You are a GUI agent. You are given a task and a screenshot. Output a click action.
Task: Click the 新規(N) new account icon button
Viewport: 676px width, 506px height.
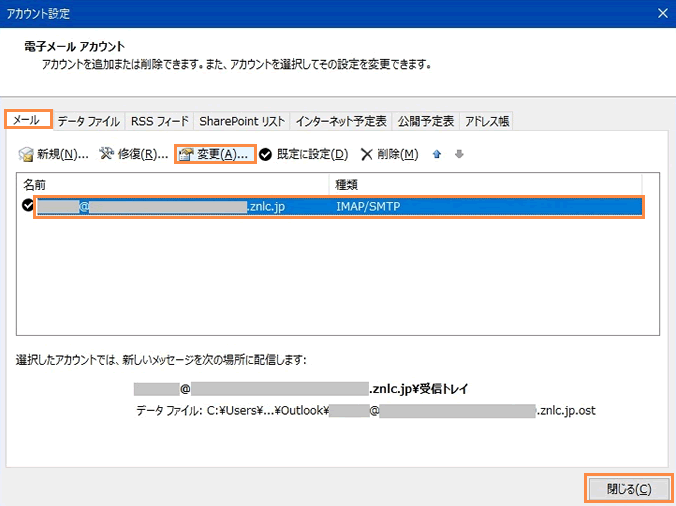(53, 154)
